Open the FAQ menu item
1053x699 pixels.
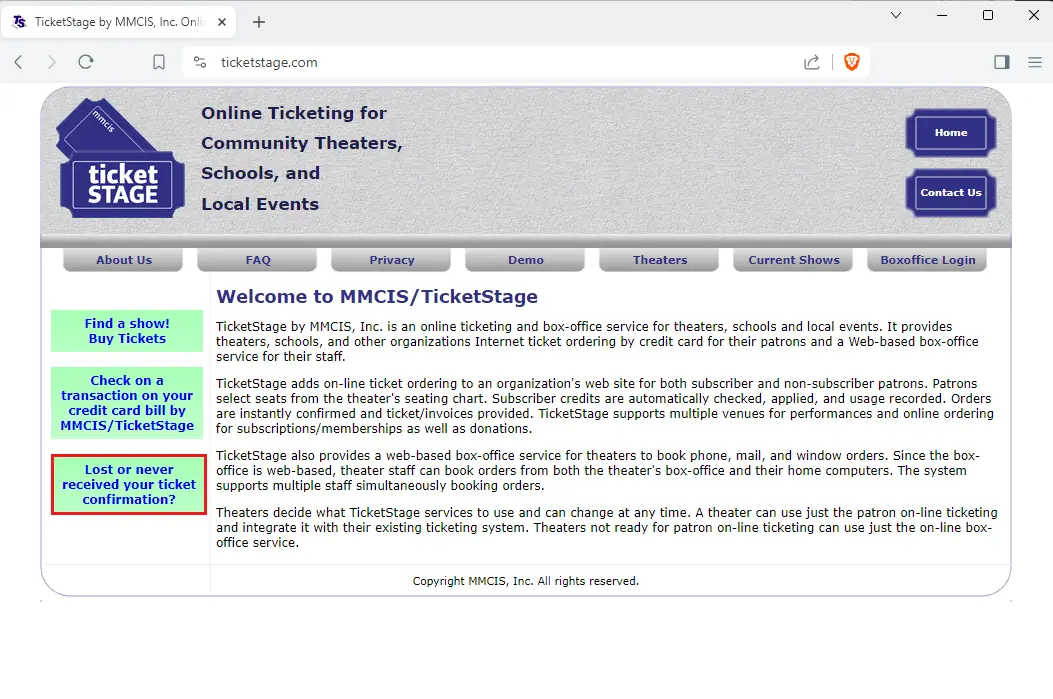(x=258, y=260)
